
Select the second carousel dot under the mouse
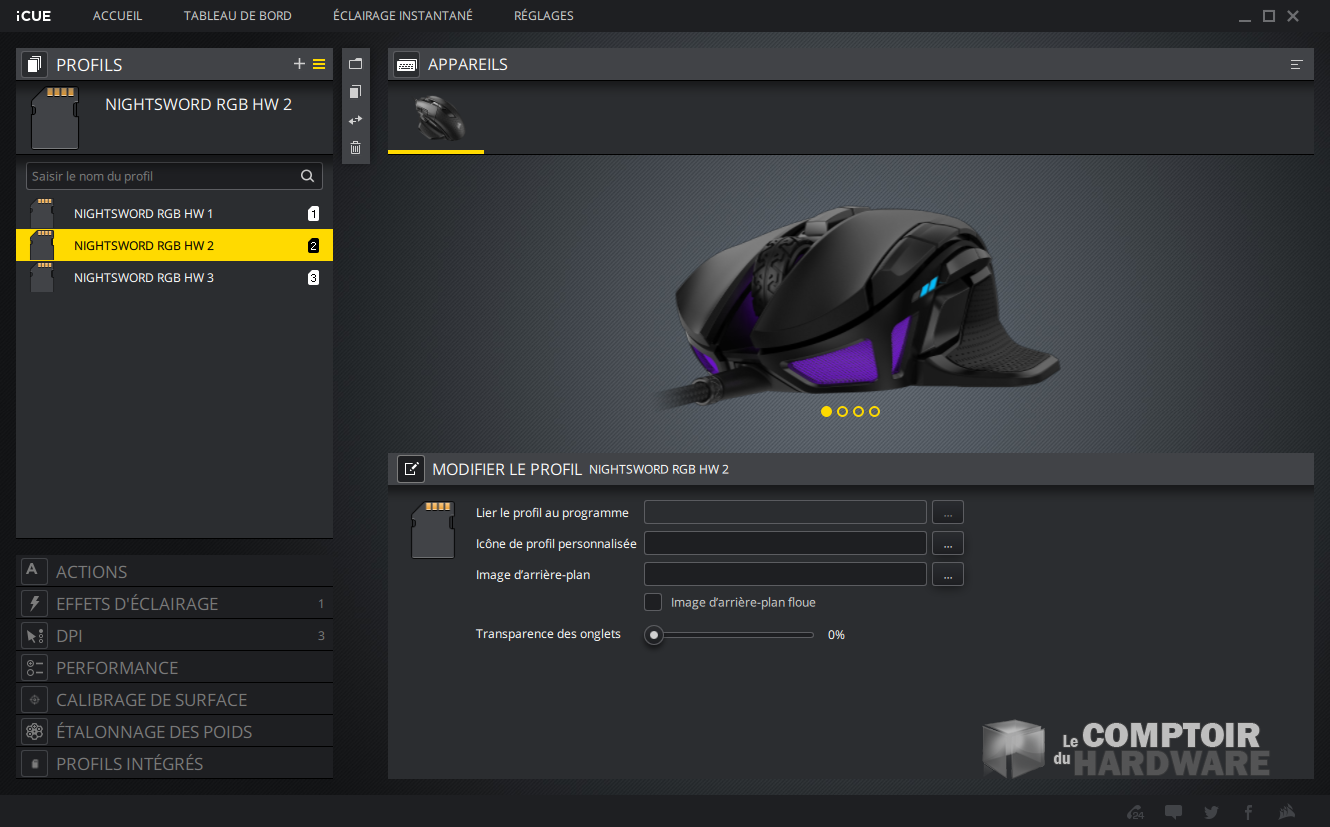842,411
